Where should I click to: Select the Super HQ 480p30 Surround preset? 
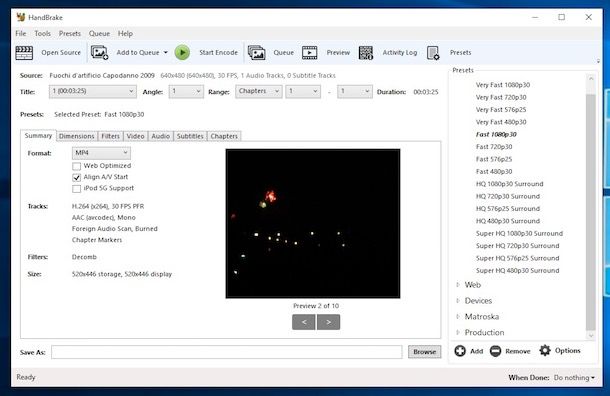[x=517, y=270]
